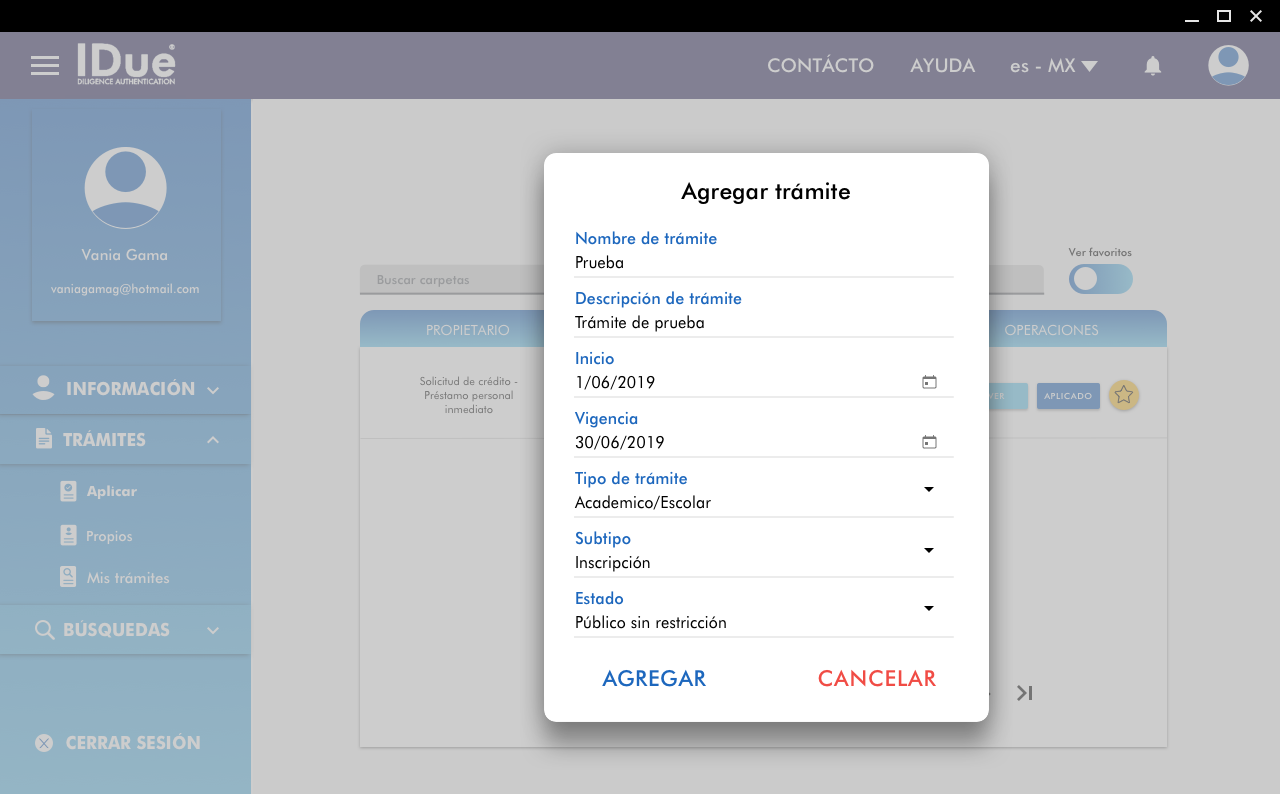Click the Cerrar Sesión X icon

point(44,743)
